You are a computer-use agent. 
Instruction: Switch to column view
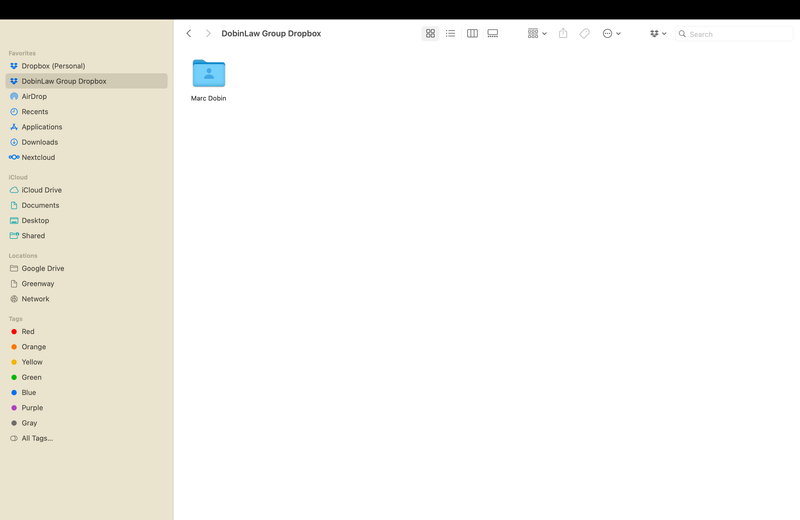pyautogui.click(x=472, y=33)
